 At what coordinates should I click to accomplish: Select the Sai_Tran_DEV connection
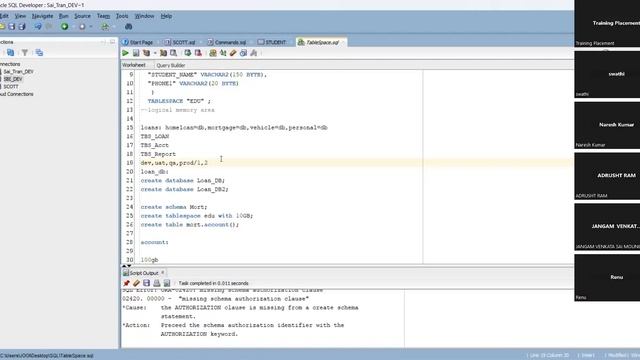pyautogui.click(x=18, y=71)
